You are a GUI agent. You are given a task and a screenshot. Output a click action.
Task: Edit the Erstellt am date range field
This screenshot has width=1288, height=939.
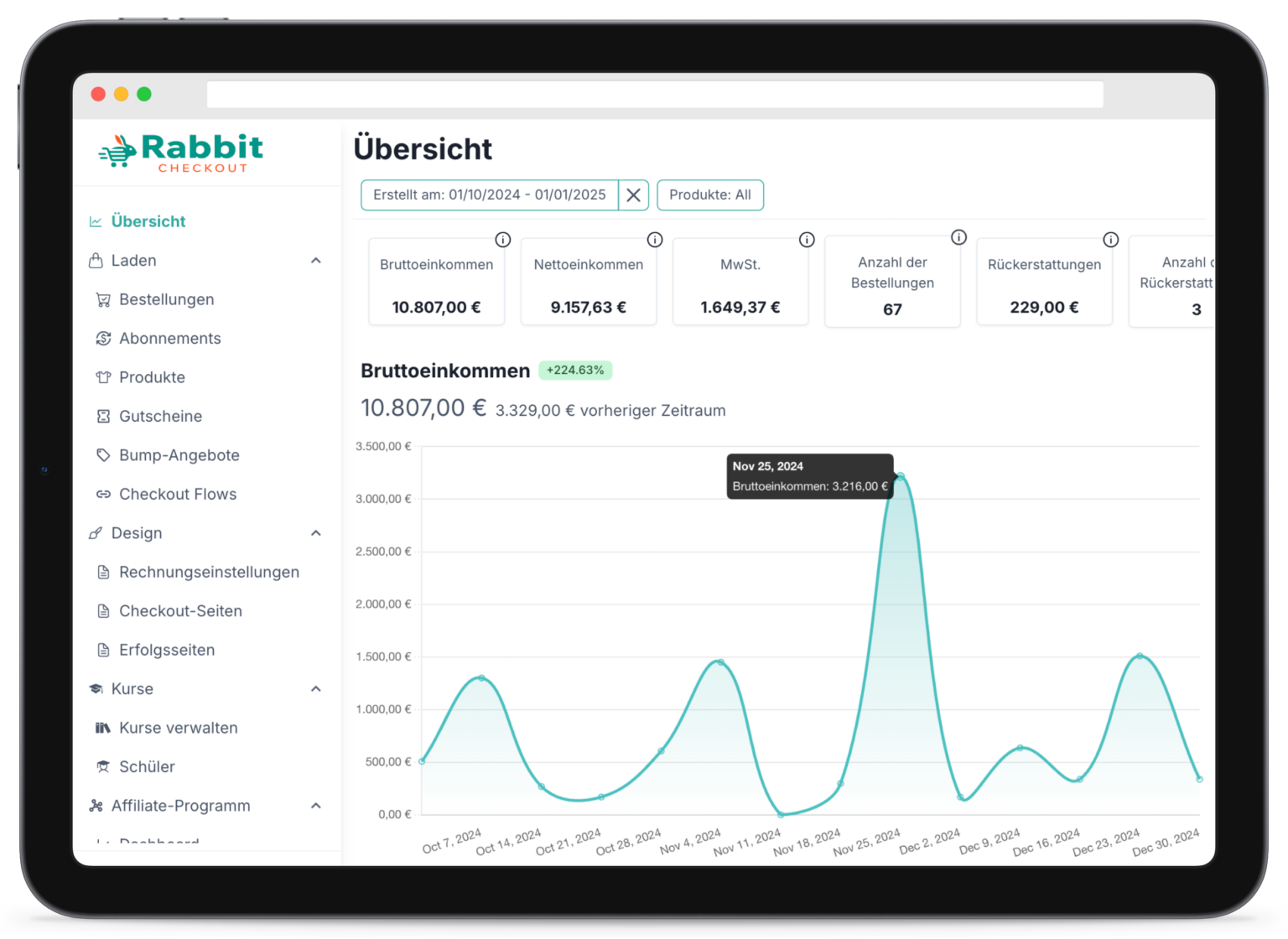pos(489,195)
